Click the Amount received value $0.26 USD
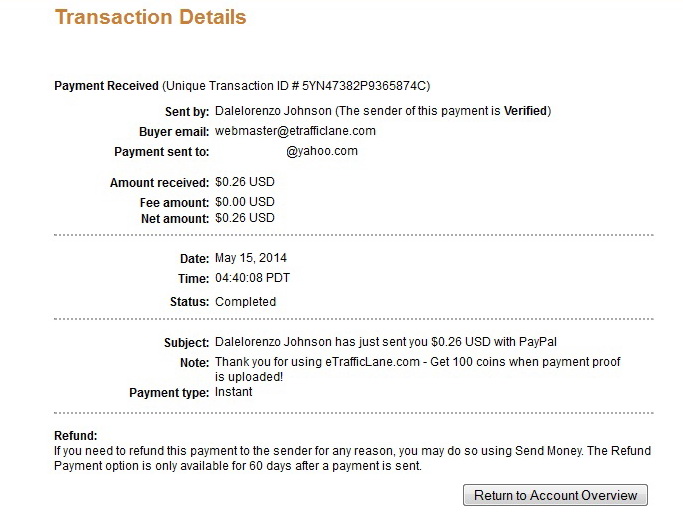Screen dimensions: 683x526 click(245, 182)
